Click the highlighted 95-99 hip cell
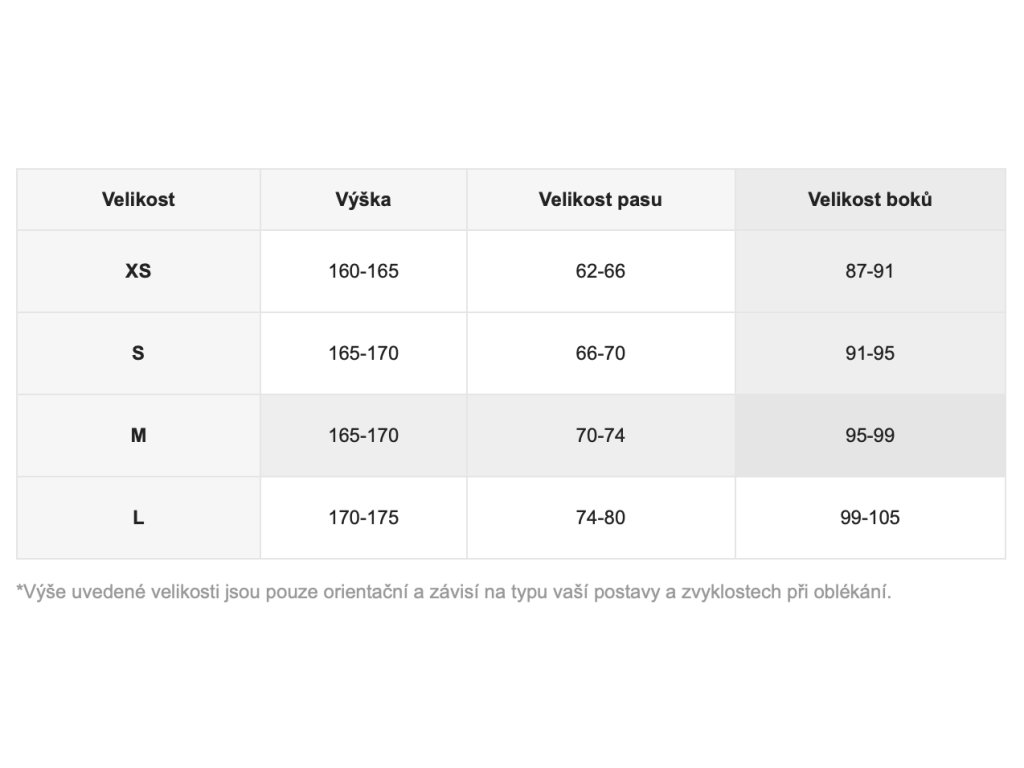The height and width of the screenshot is (768, 1024). coord(870,435)
